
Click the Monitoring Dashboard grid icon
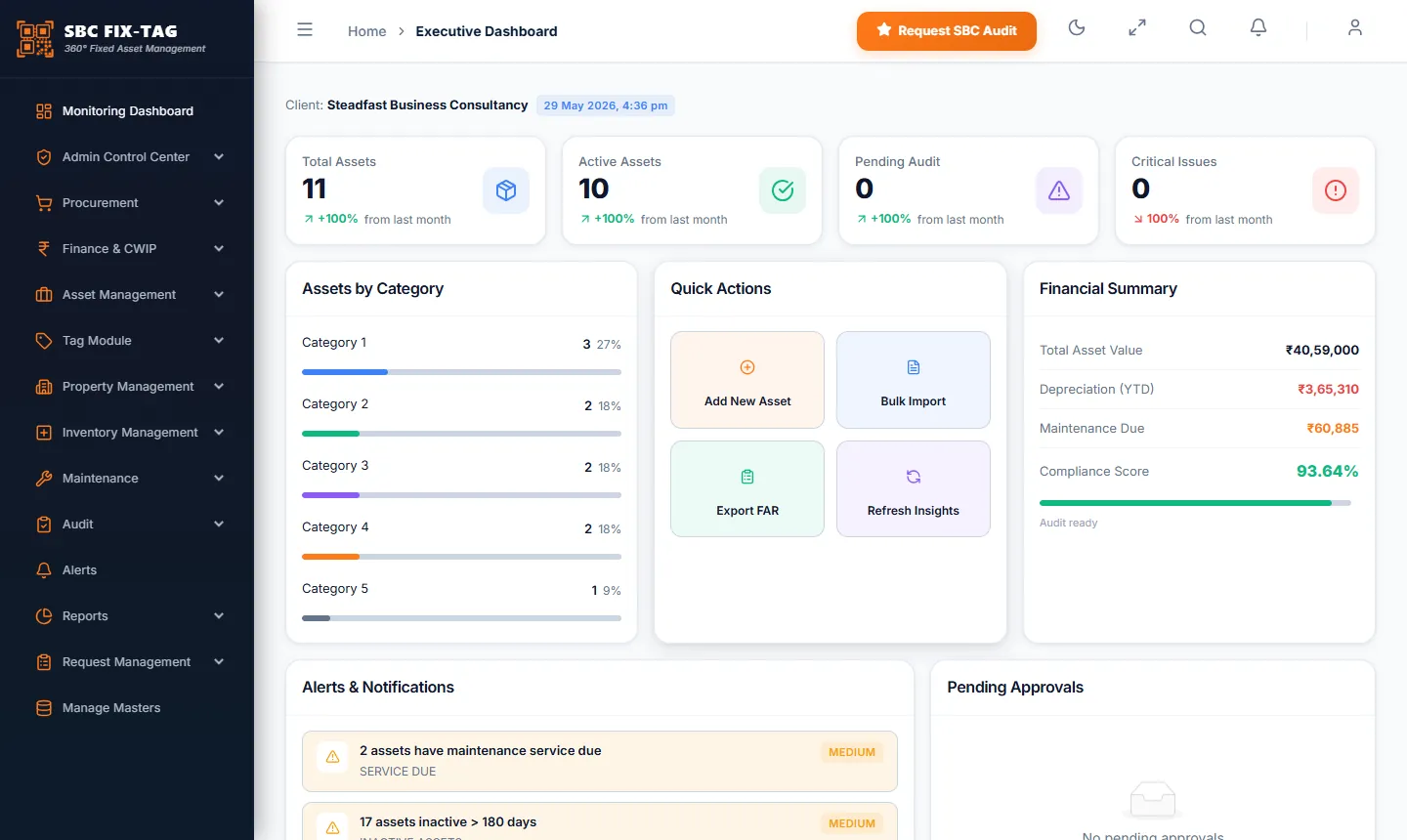point(44,111)
